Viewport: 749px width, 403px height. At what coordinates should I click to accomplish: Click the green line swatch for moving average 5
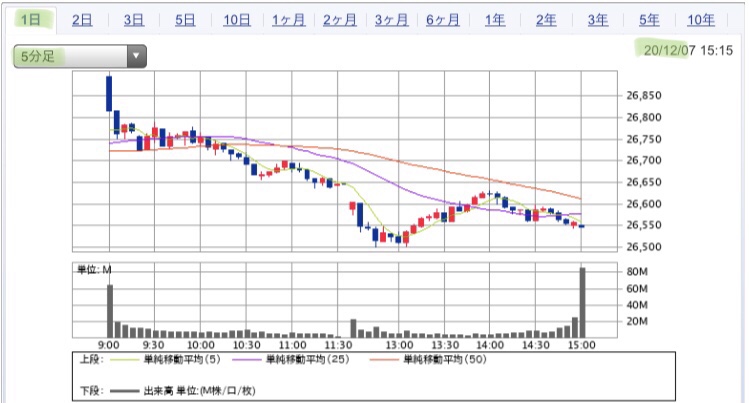pos(124,360)
